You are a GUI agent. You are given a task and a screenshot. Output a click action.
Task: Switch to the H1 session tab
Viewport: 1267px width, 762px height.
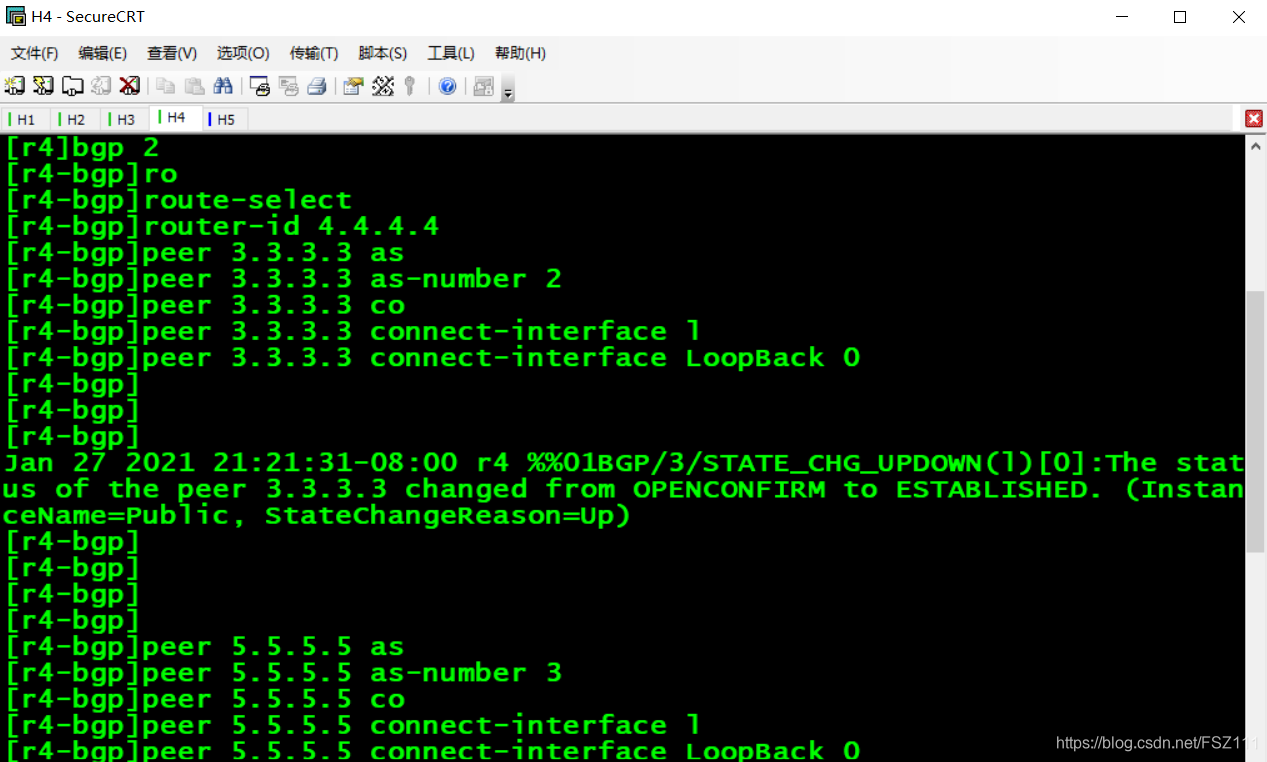tap(25, 119)
